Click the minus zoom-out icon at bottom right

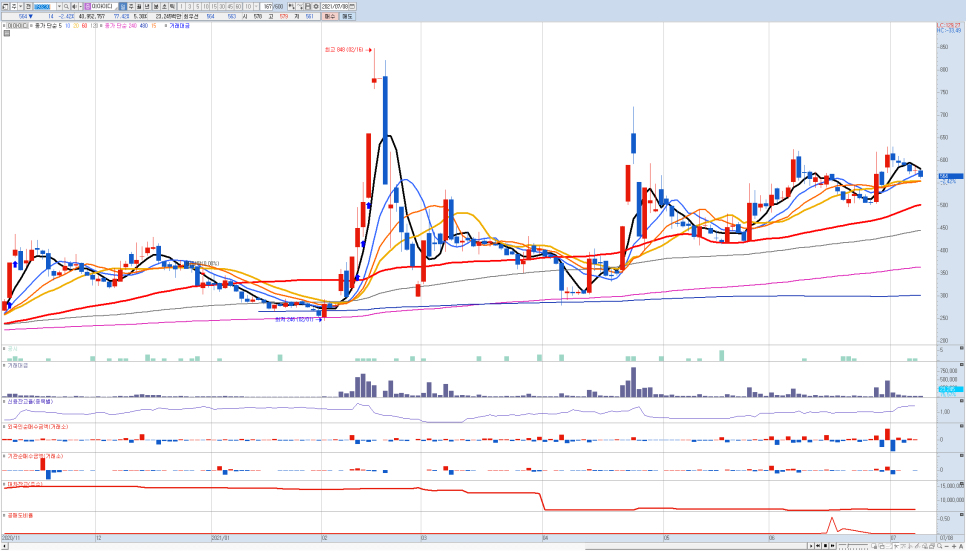[x=947, y=545]
